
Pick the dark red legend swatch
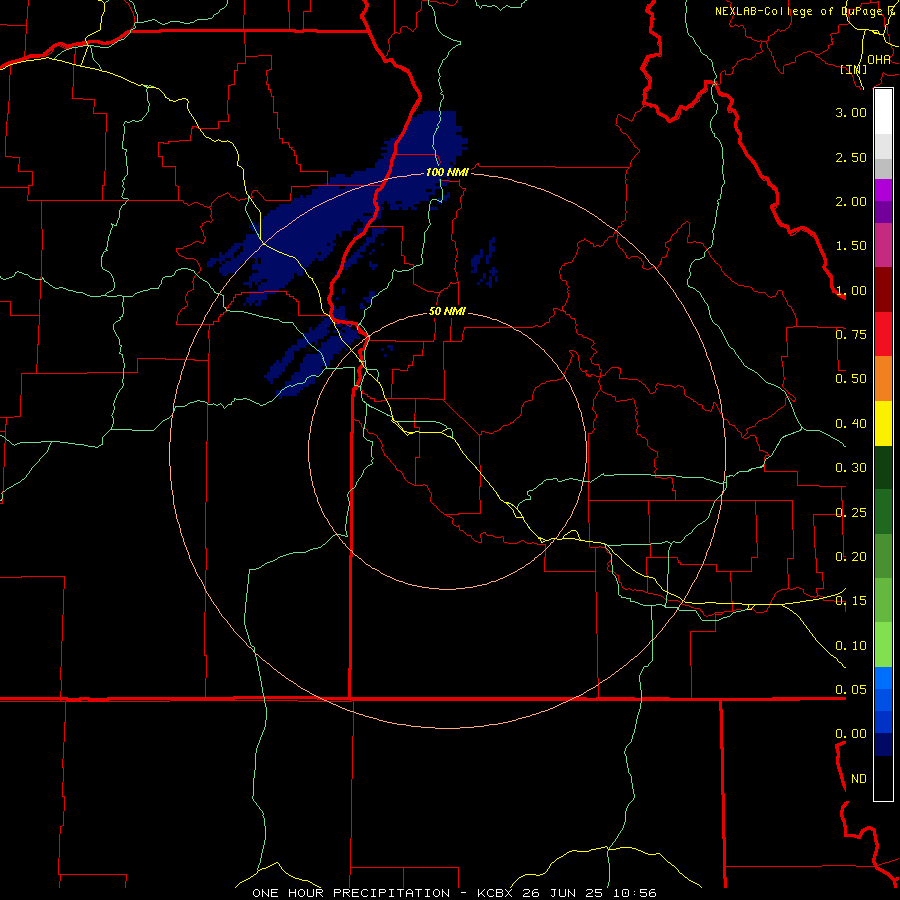click(x=883, y=290)
